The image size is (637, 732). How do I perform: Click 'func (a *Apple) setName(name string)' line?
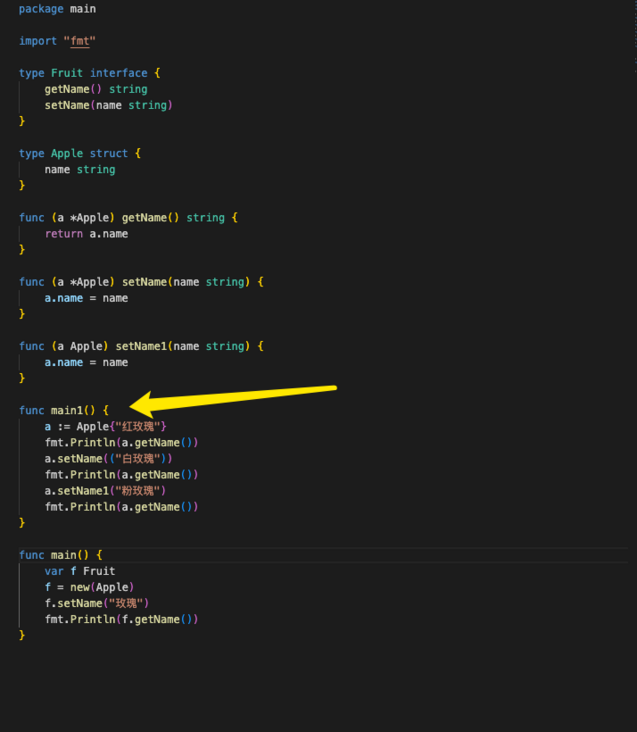coord(141,282)
